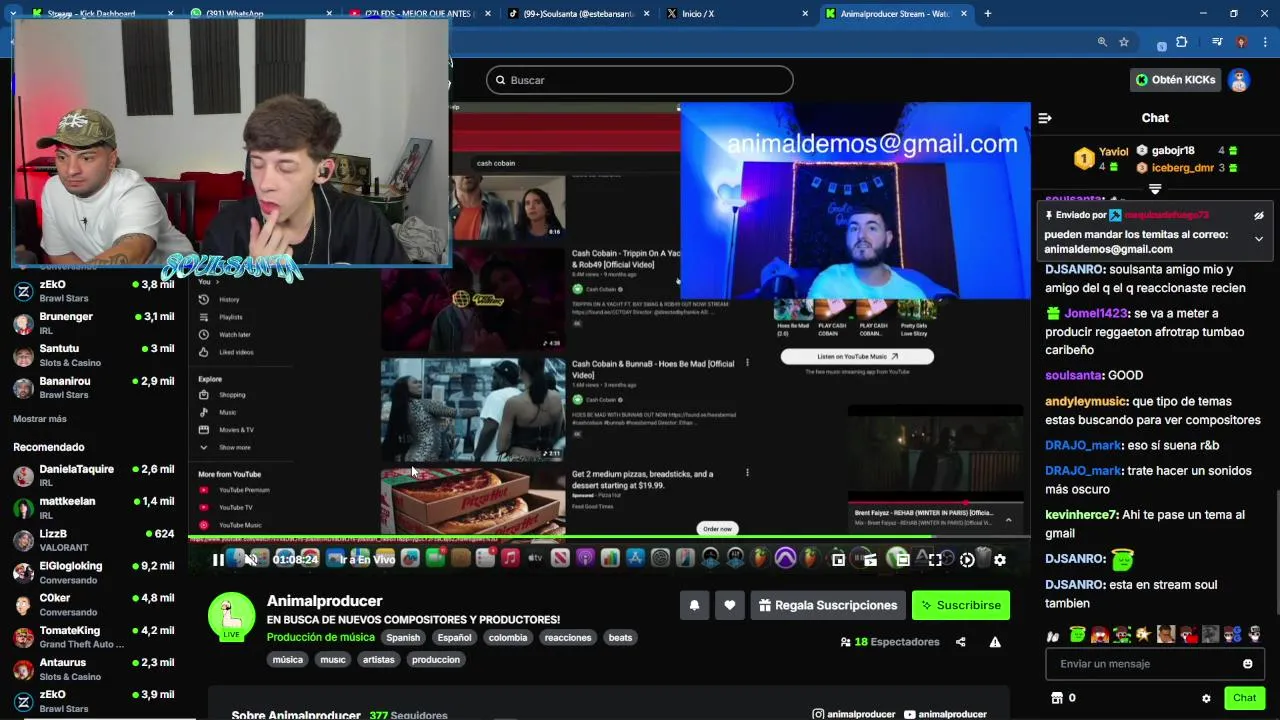The height and width of the screenshot is (720, 1280).
Task: Open the Producción de música category link
Action: pos(321,637)
